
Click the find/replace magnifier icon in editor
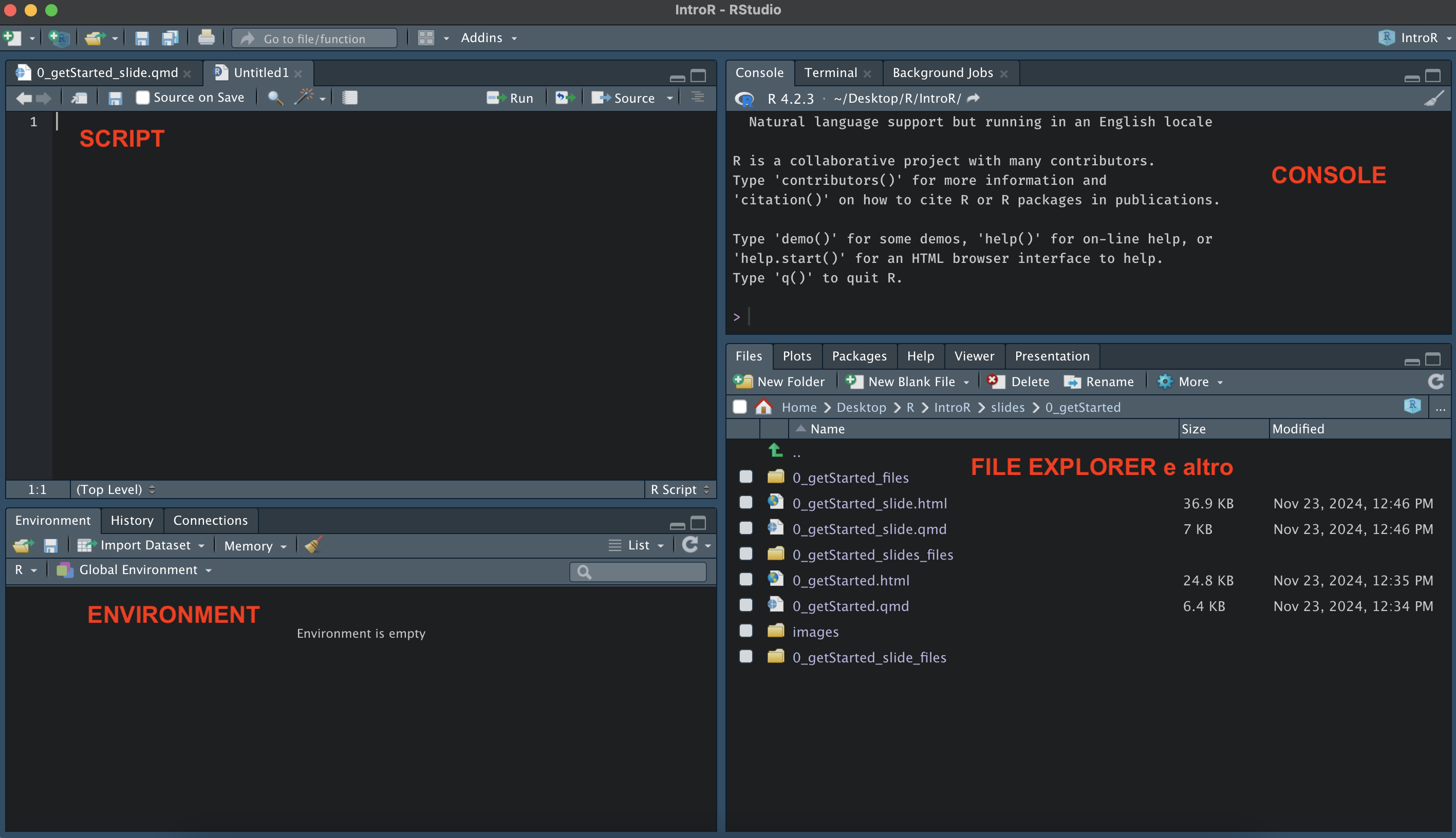[275, 98]
